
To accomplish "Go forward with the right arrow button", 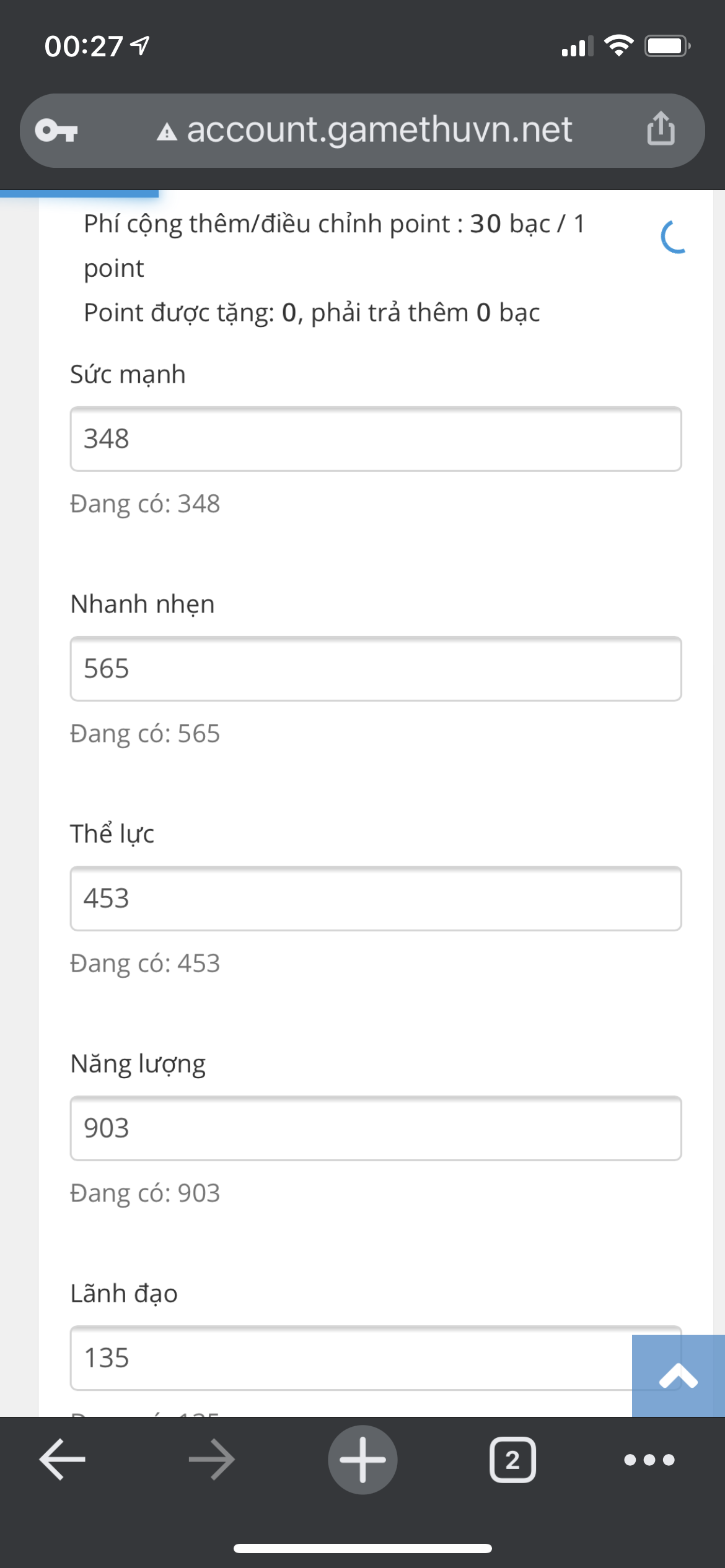I will 212,1460.
